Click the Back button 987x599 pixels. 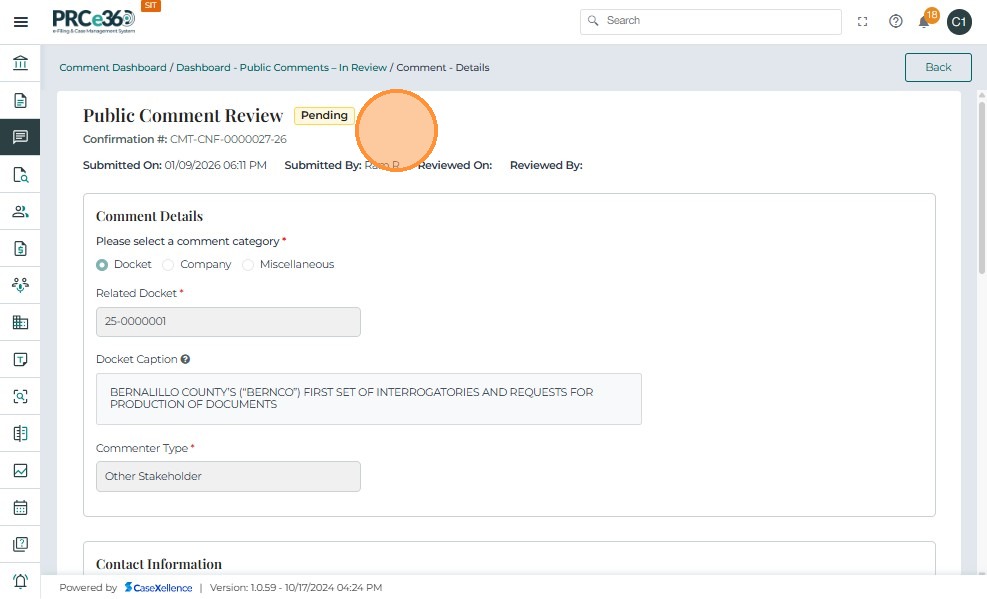point(938,67)
